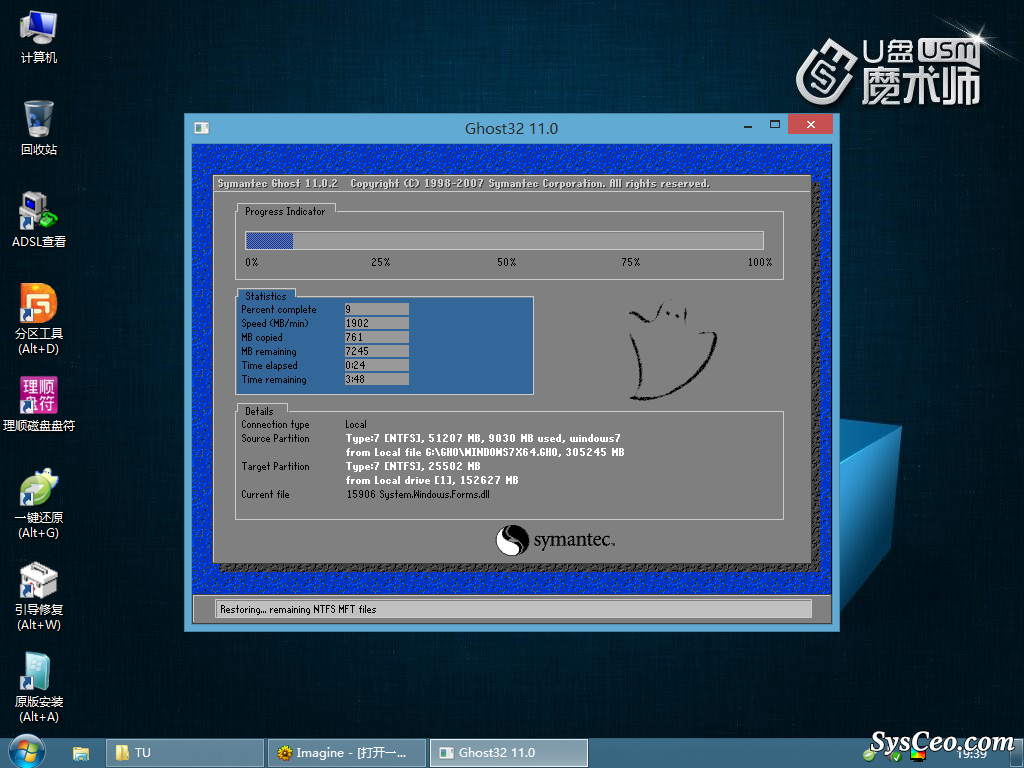The height and width of the screenshot is (768, 1024).
Task: Click the Ghost32 11.0 title bar text
Action: 511,128
